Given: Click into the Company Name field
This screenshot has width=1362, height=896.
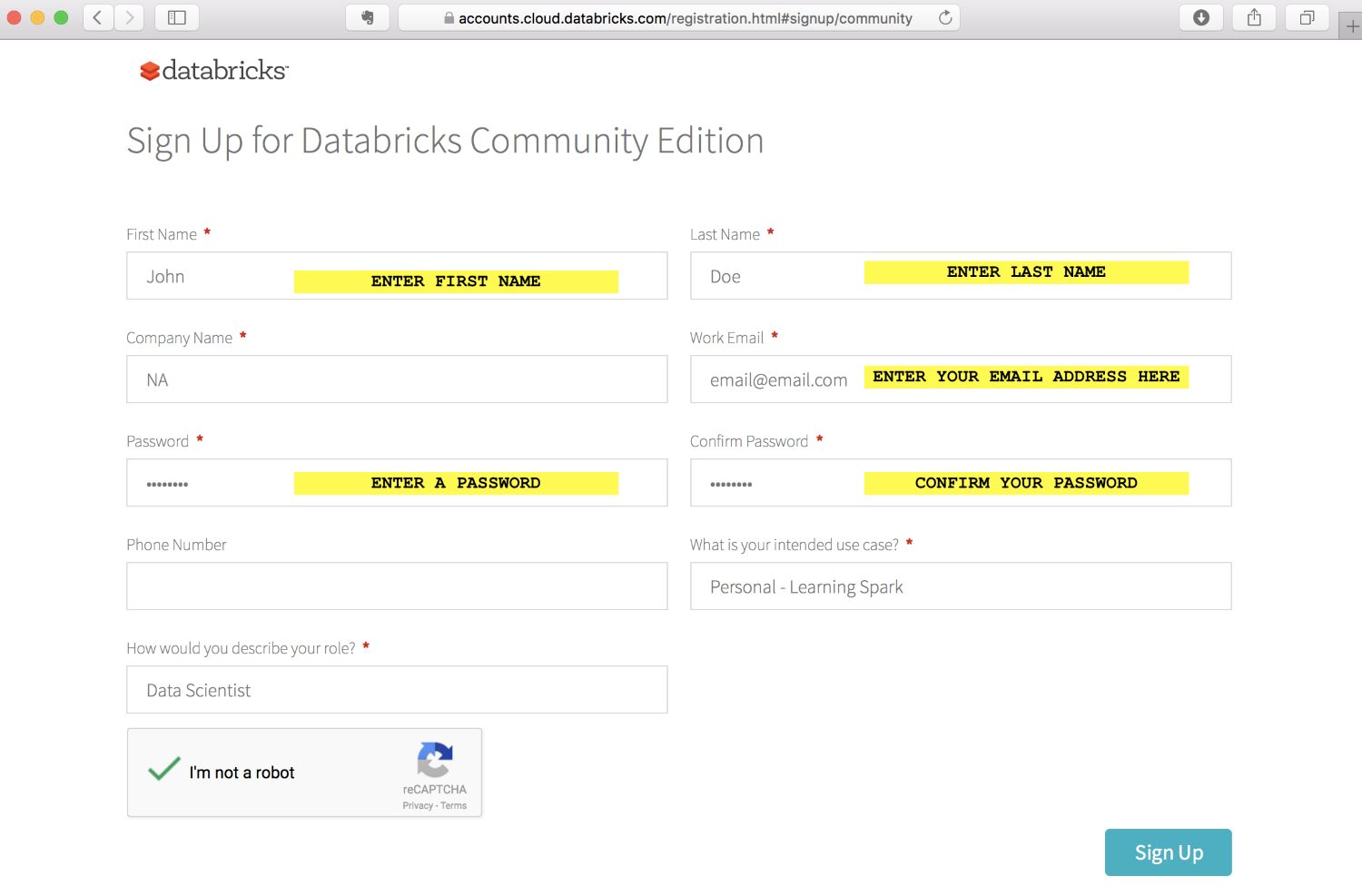Looking at the screenshot, I should point(397,379).
